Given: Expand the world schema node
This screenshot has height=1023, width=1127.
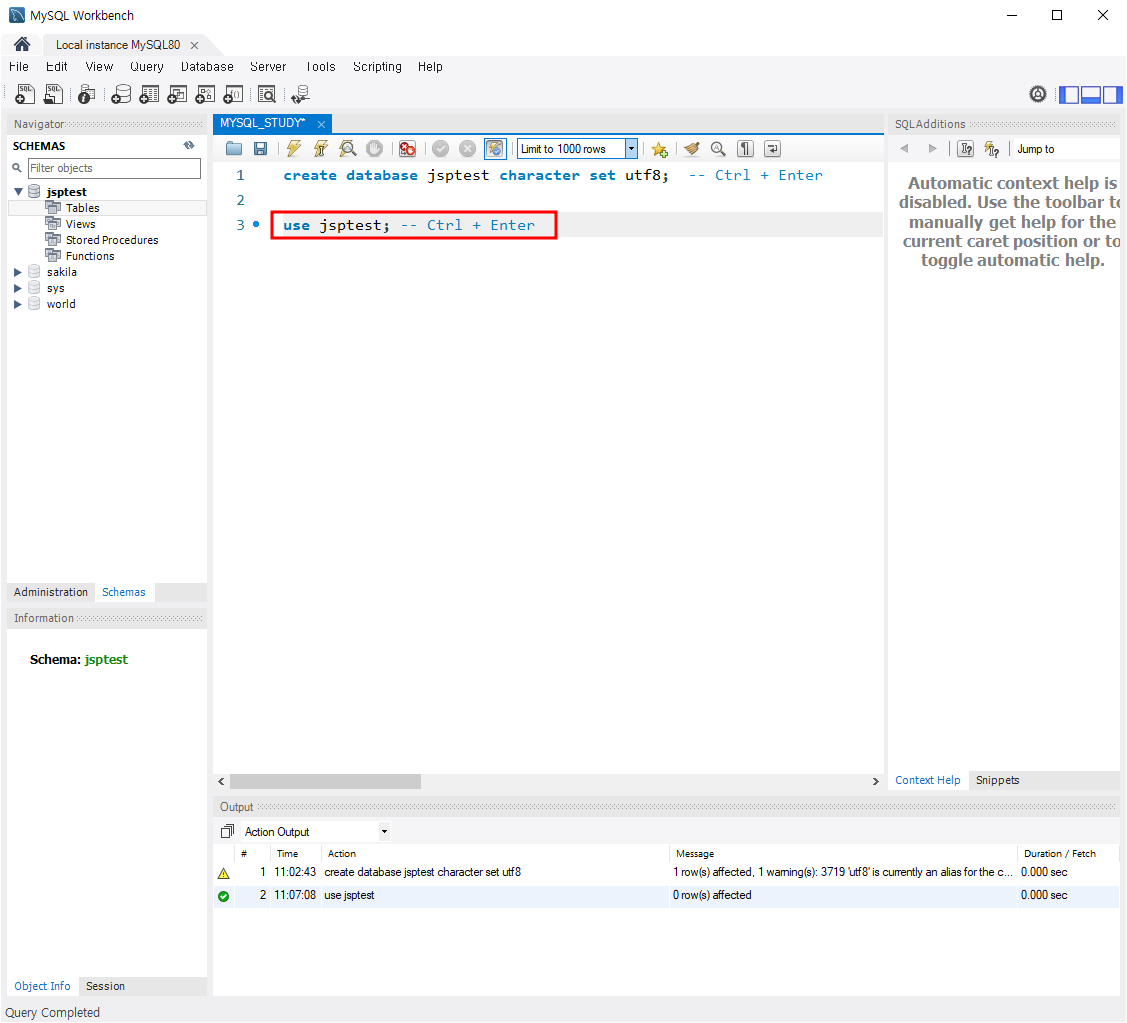Looking at the screenshot, I should tap(18, 304).
